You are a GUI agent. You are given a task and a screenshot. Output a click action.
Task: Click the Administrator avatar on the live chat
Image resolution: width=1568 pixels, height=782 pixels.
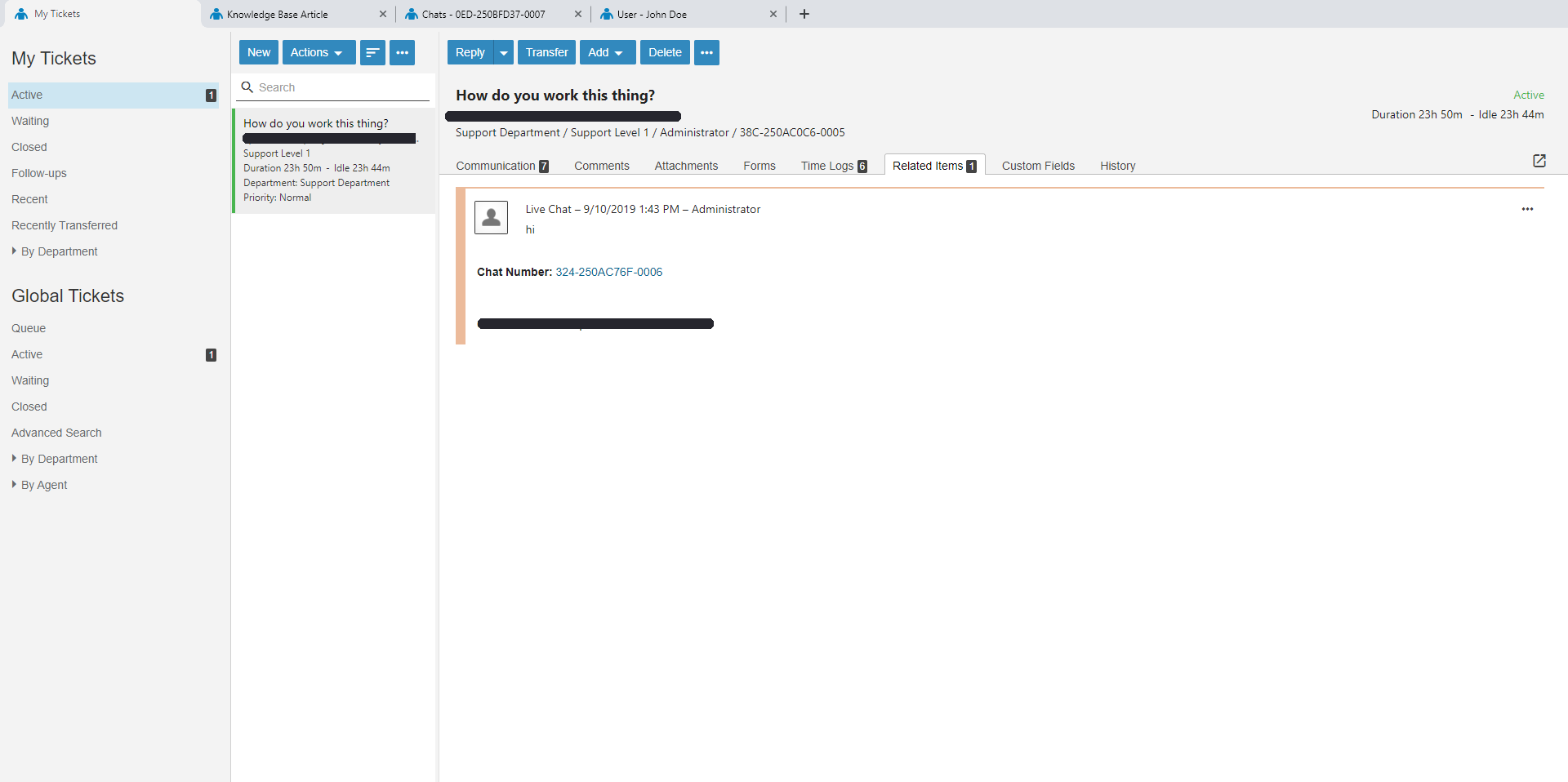click(x=491, y=218)
